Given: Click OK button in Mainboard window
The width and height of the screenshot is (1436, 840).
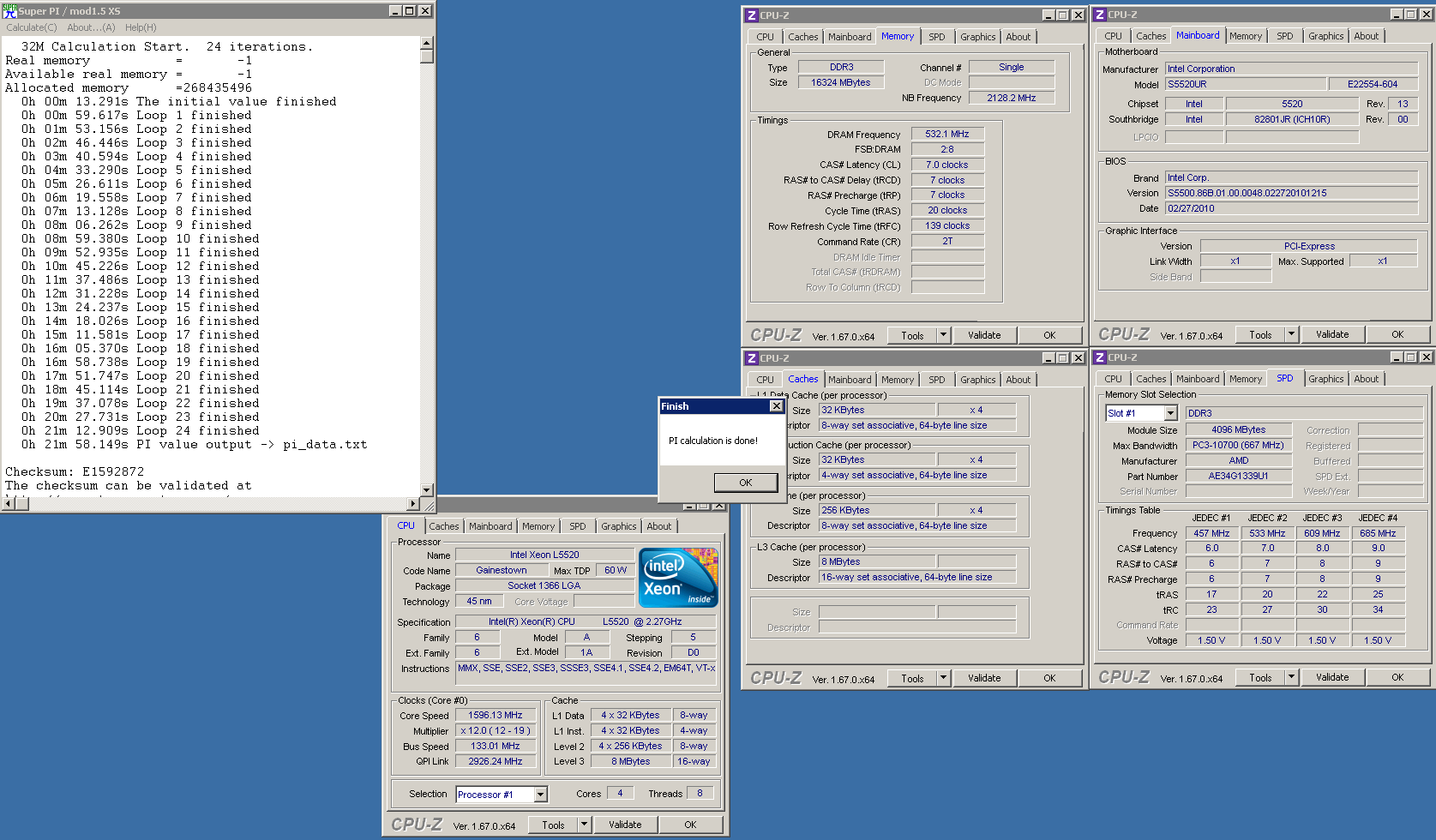Looking at the screenshot, I should coord(1397,334).
